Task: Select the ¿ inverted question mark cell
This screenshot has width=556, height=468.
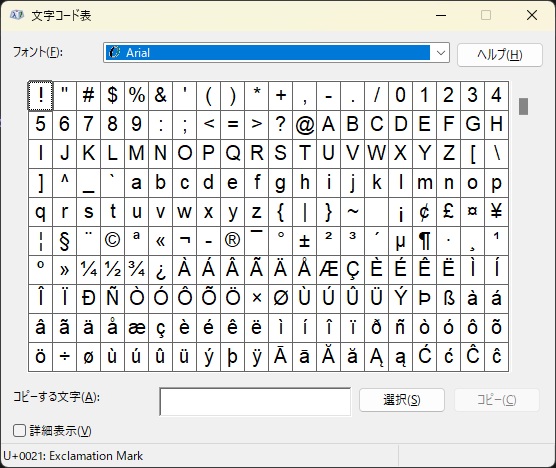Action: 160,270
